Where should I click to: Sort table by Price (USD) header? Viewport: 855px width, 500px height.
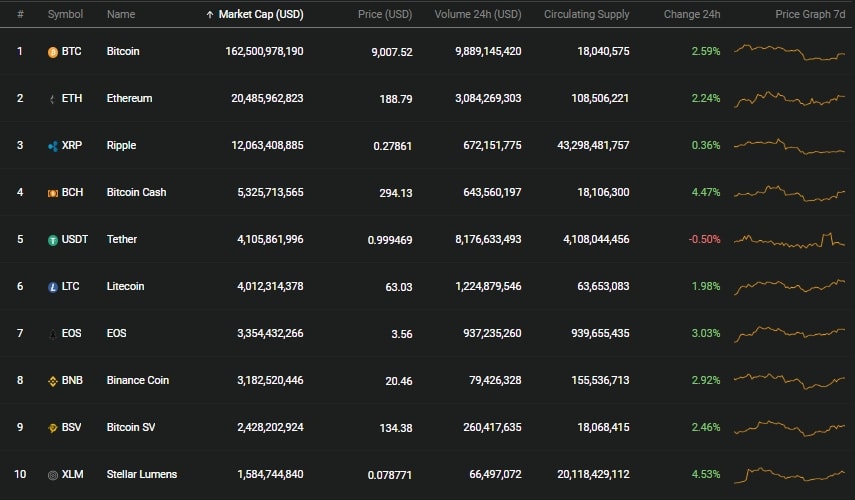coord(385,14)
